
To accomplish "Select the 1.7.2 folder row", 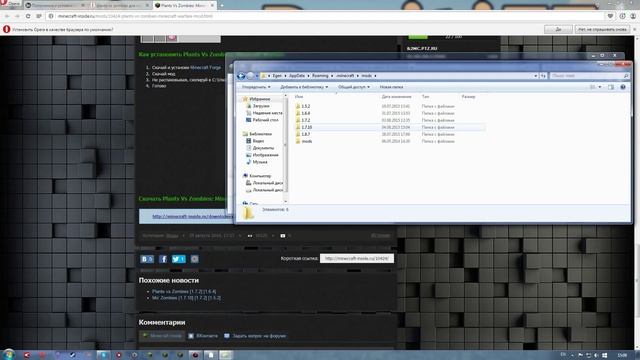I will pos(390,120).
